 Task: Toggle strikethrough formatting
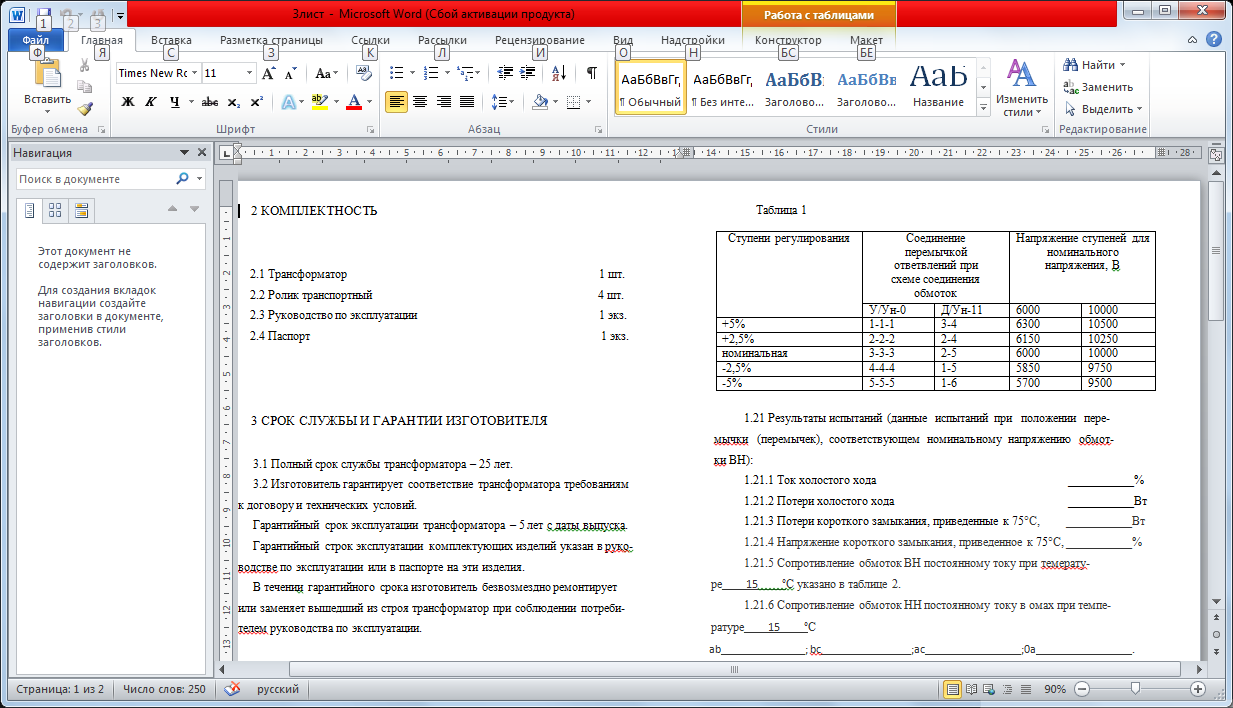[210, 101]
